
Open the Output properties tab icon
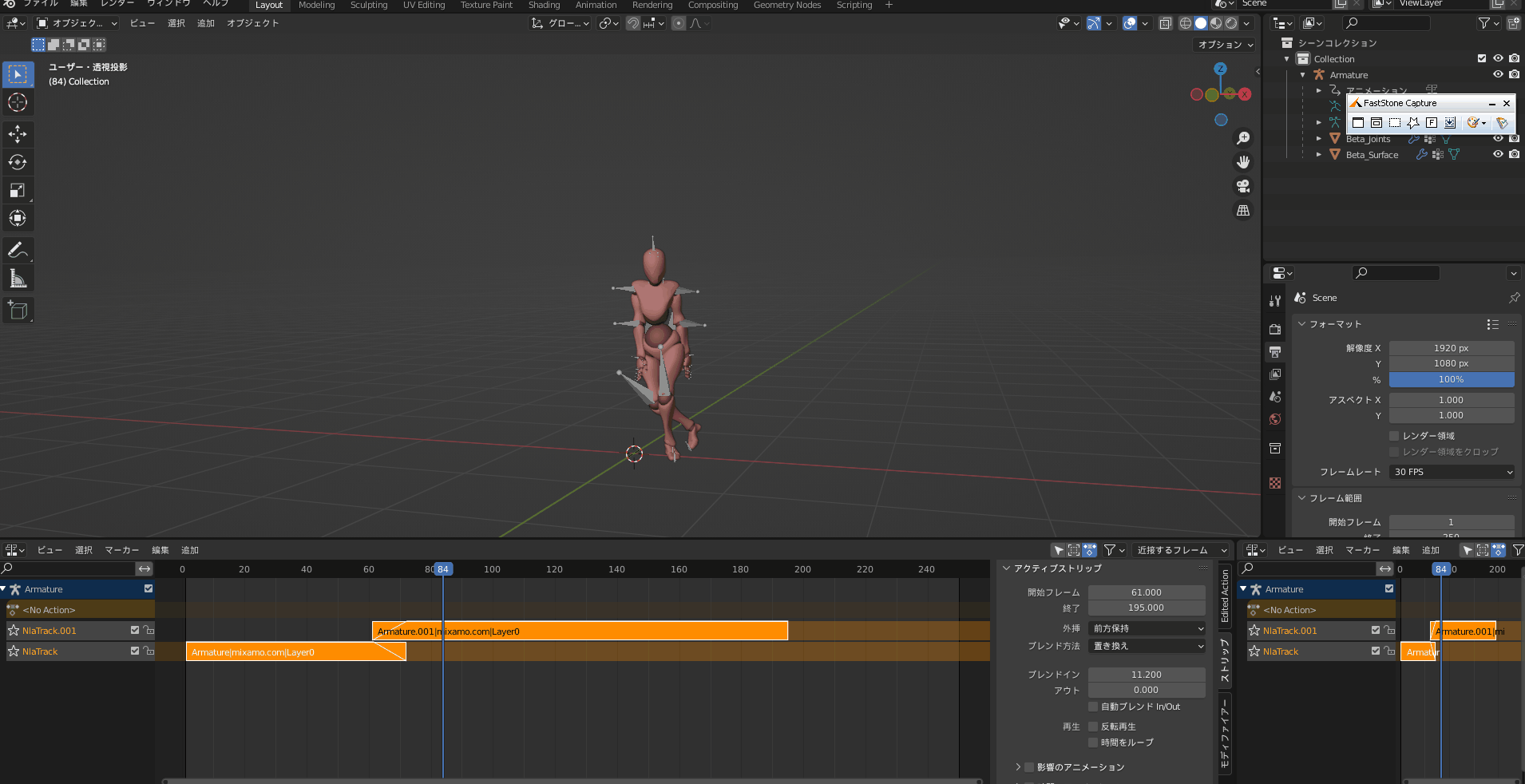tap(1275, 351)
